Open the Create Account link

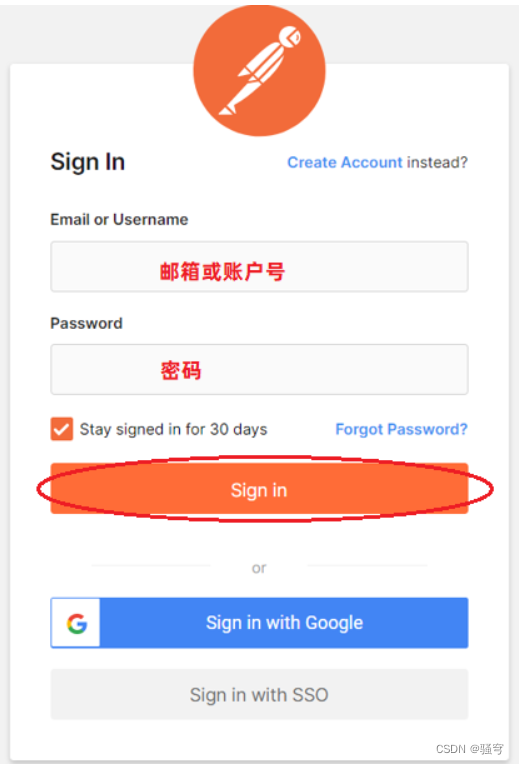pos(345,162)
